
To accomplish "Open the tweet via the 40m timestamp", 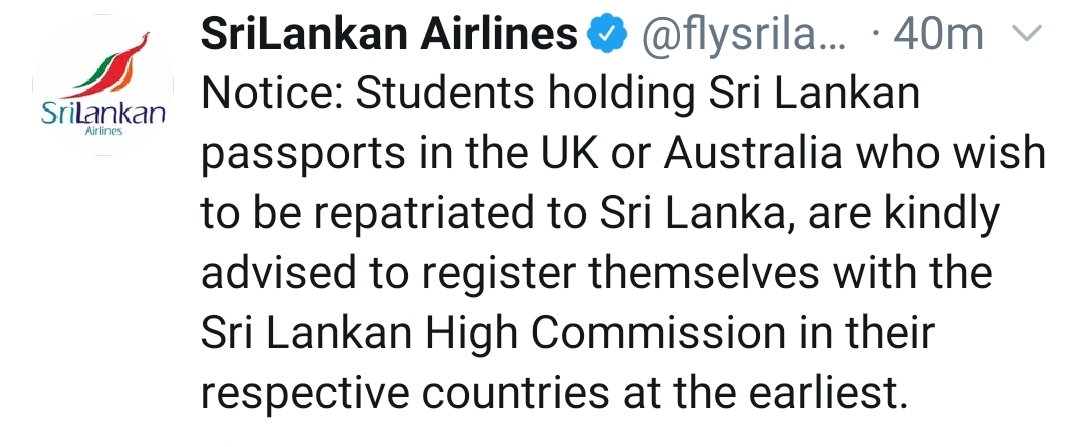I will [938, 35].
